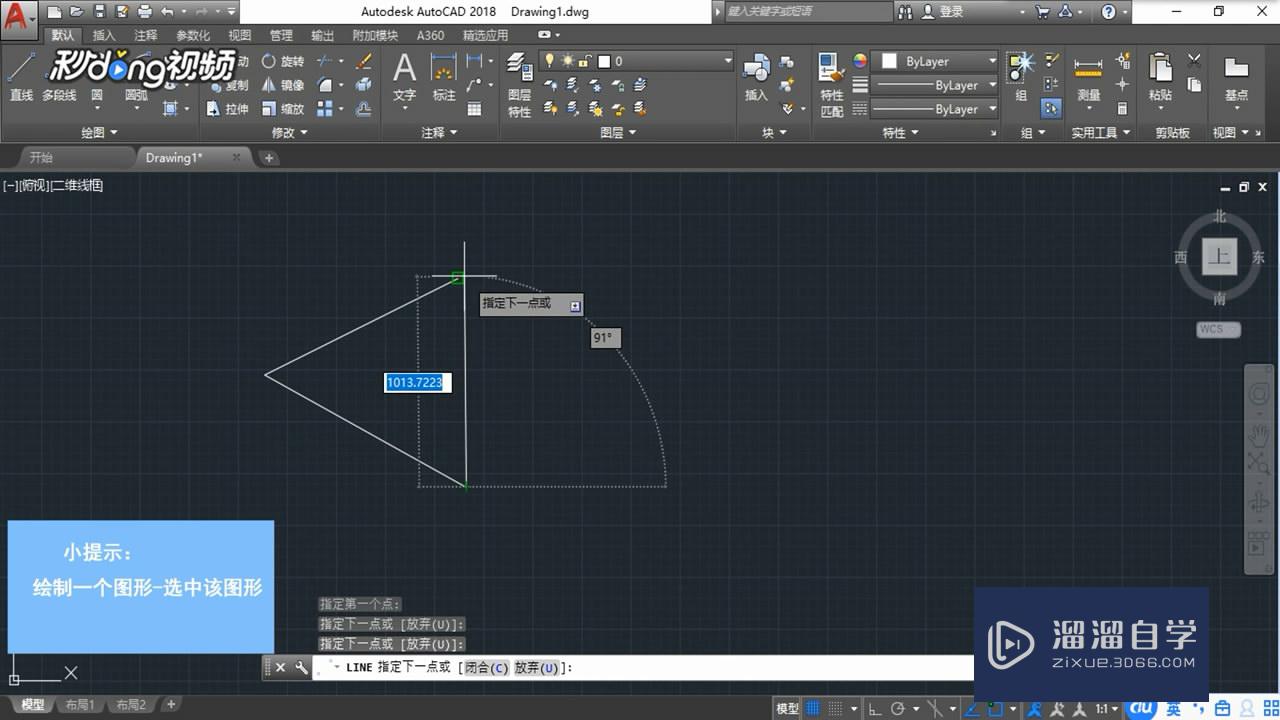Toggle annotation visibility icon in status bar
Screen dimensions: 1280x720
1035,708
